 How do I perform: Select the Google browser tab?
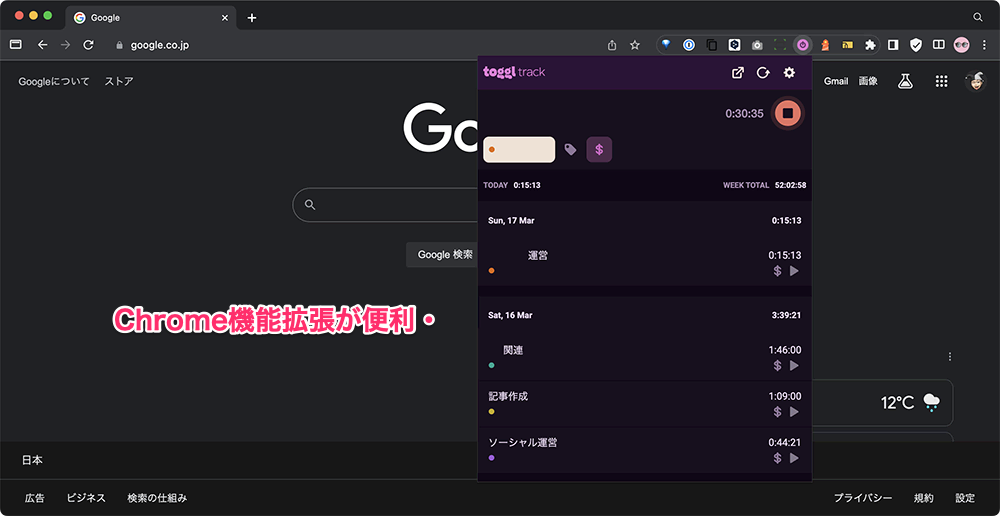tap(151, 18)
